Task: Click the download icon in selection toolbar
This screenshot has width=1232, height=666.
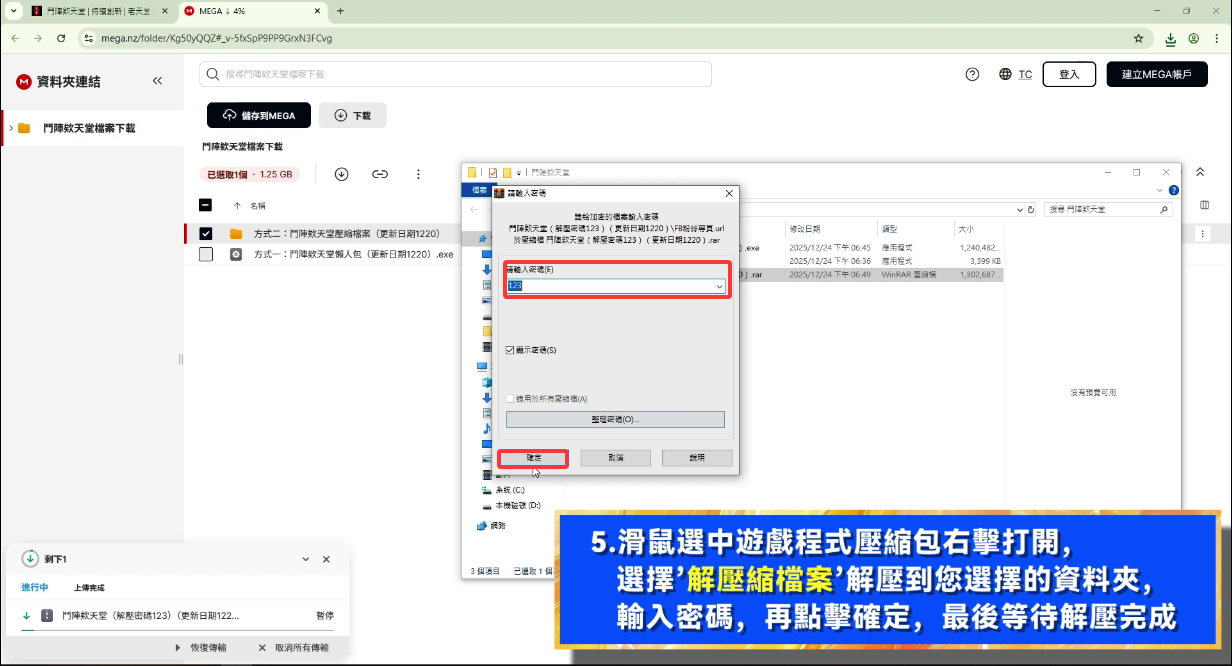Action: 341,174
